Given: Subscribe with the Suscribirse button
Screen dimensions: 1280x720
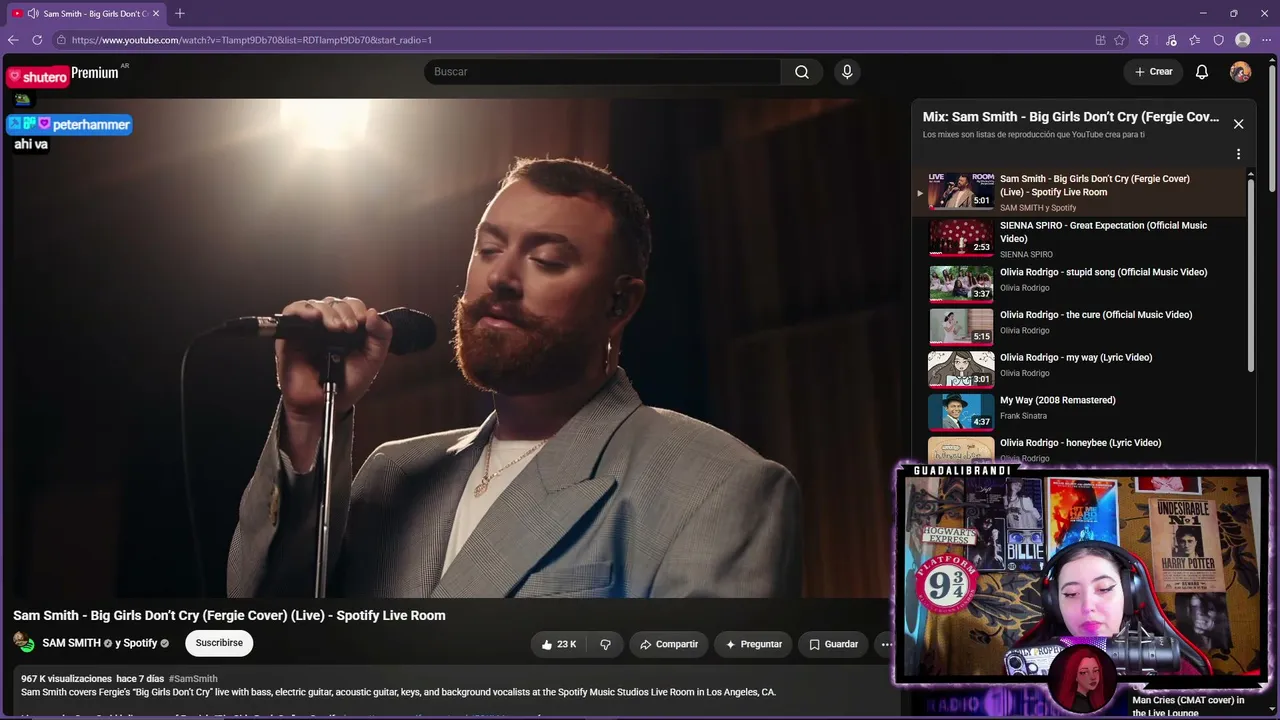Looking at the screenshot, I should click(219, 643).
